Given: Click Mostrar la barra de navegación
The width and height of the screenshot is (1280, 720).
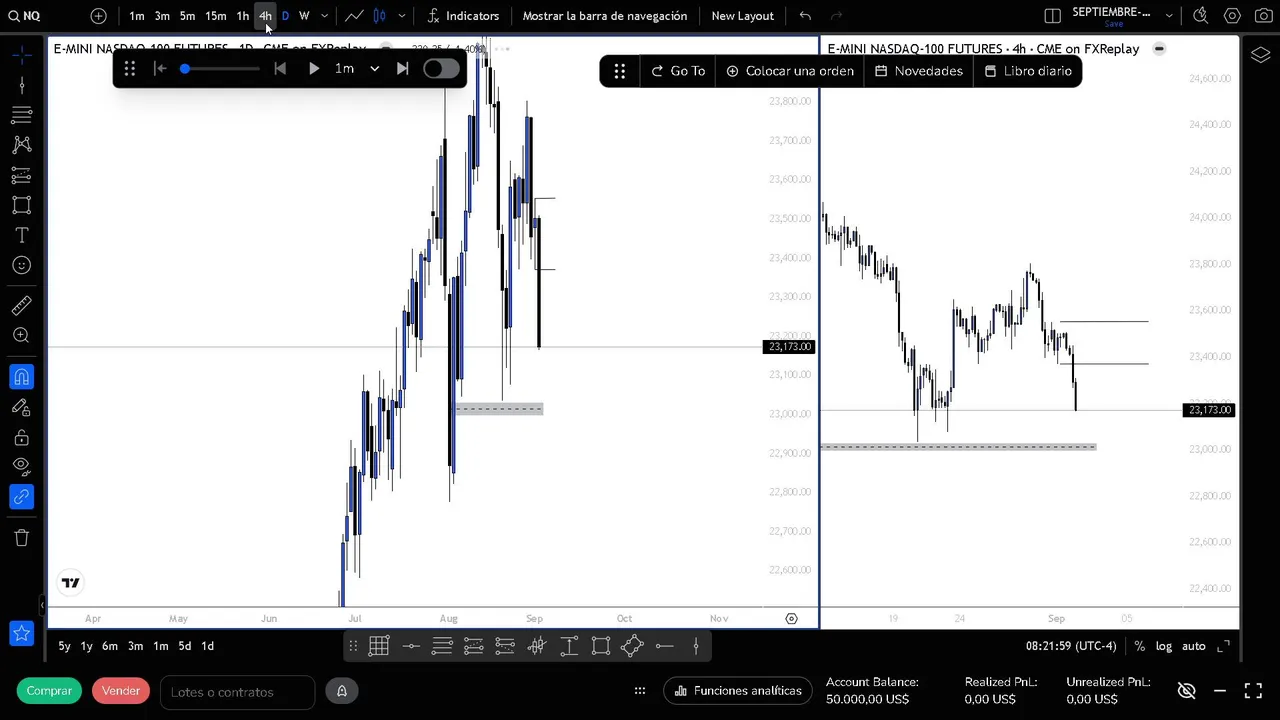Looking at the screenshot, I should click(x=605, y=16).
